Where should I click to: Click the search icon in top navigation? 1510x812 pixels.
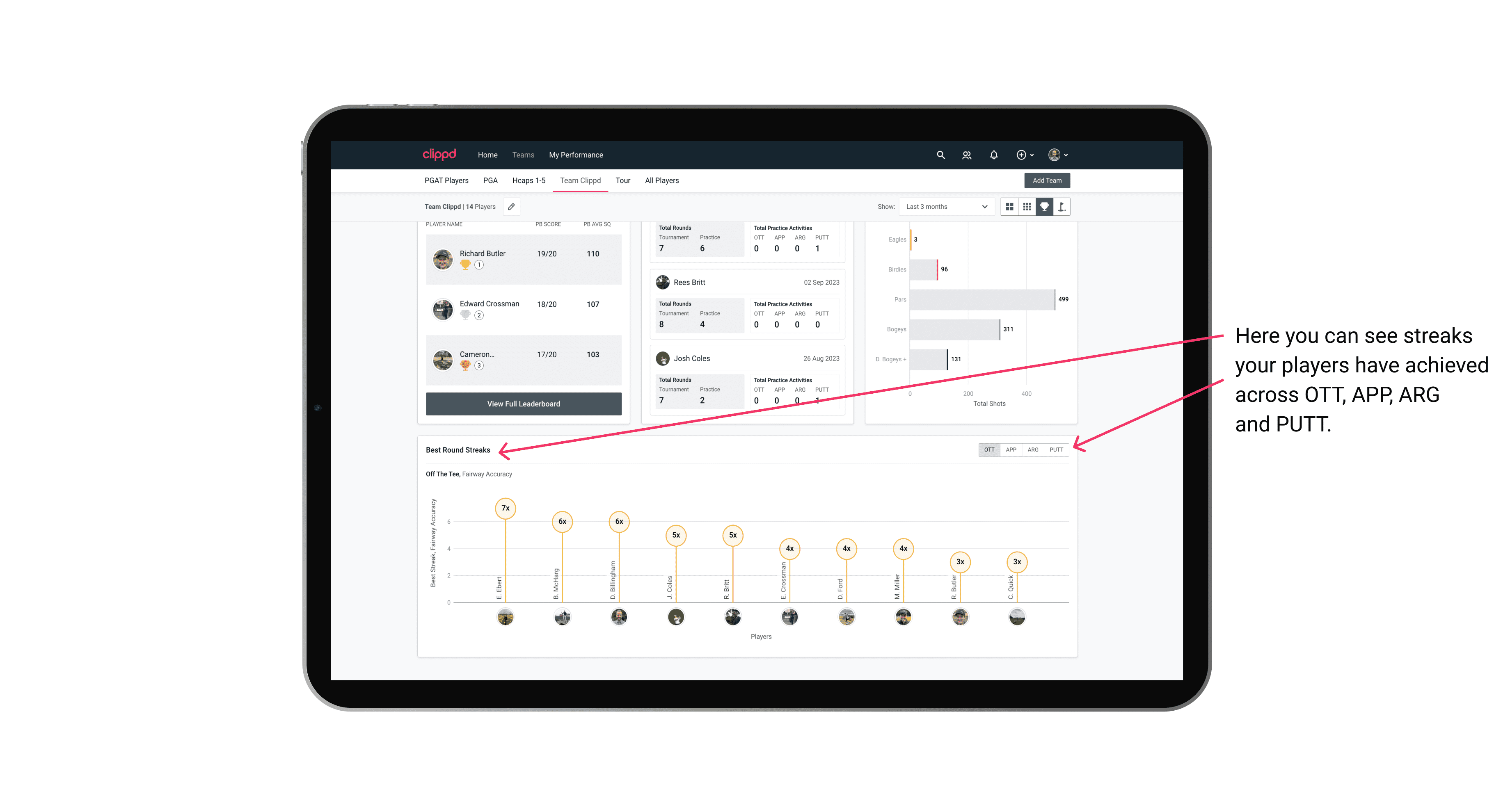940,155
